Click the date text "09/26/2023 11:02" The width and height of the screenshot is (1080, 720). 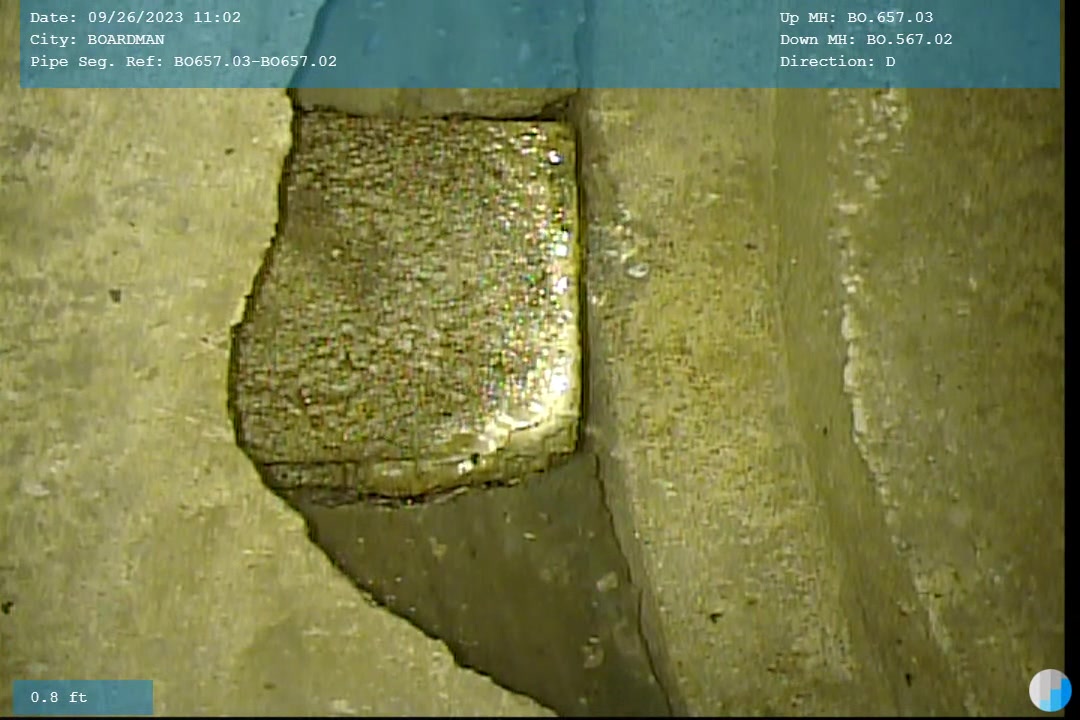pyautogui.click(x=165, y=17)
